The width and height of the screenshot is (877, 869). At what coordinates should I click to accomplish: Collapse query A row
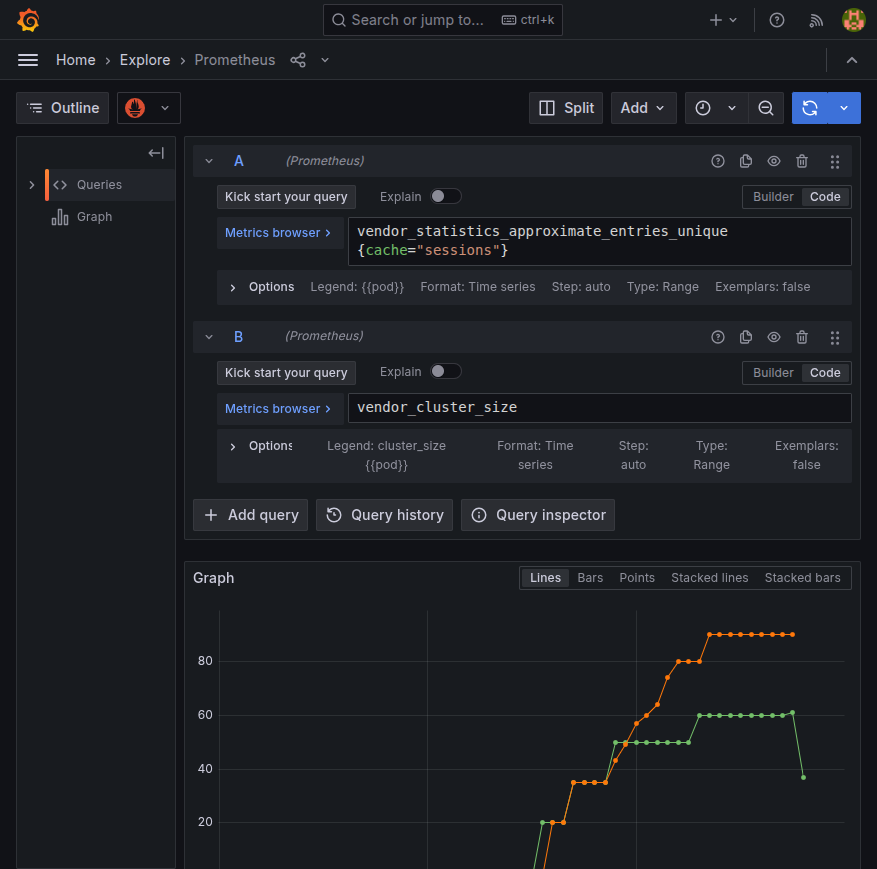click(x=209, y=161)
